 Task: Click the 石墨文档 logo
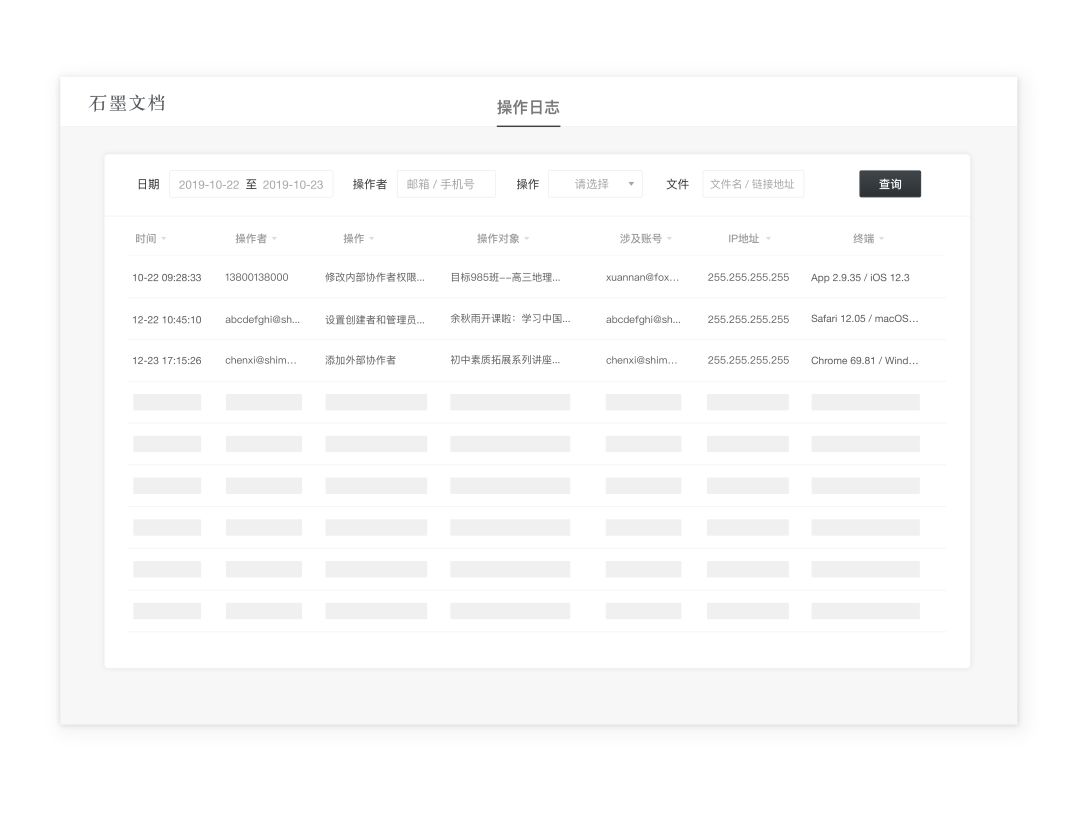click(x=127, y=103)
